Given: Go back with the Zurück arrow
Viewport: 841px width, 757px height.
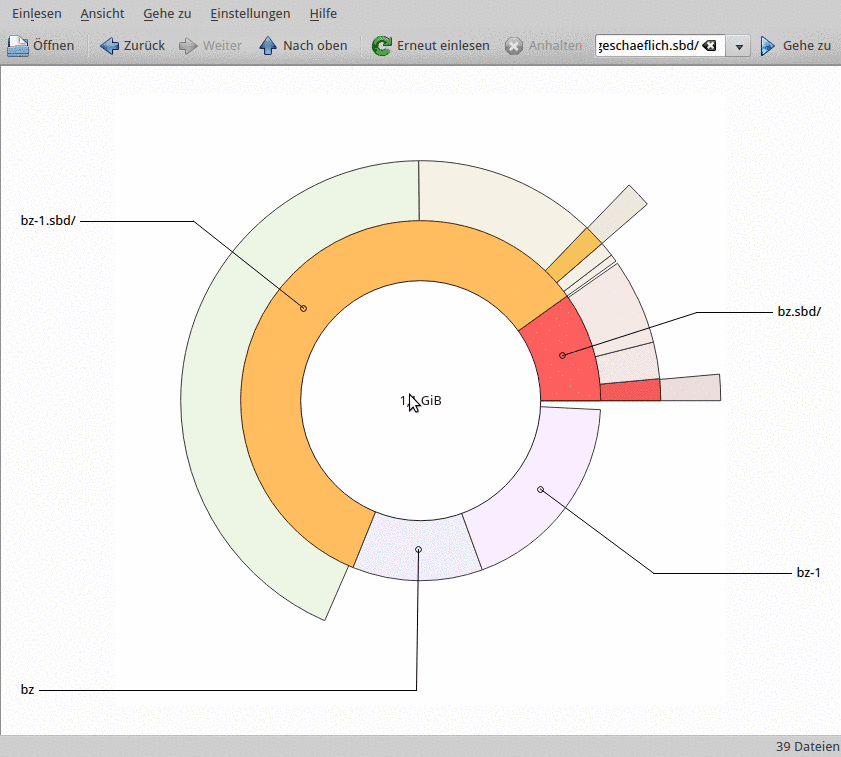Looking at the screenshot, I should pyautogui.click(x=110, y=46).
